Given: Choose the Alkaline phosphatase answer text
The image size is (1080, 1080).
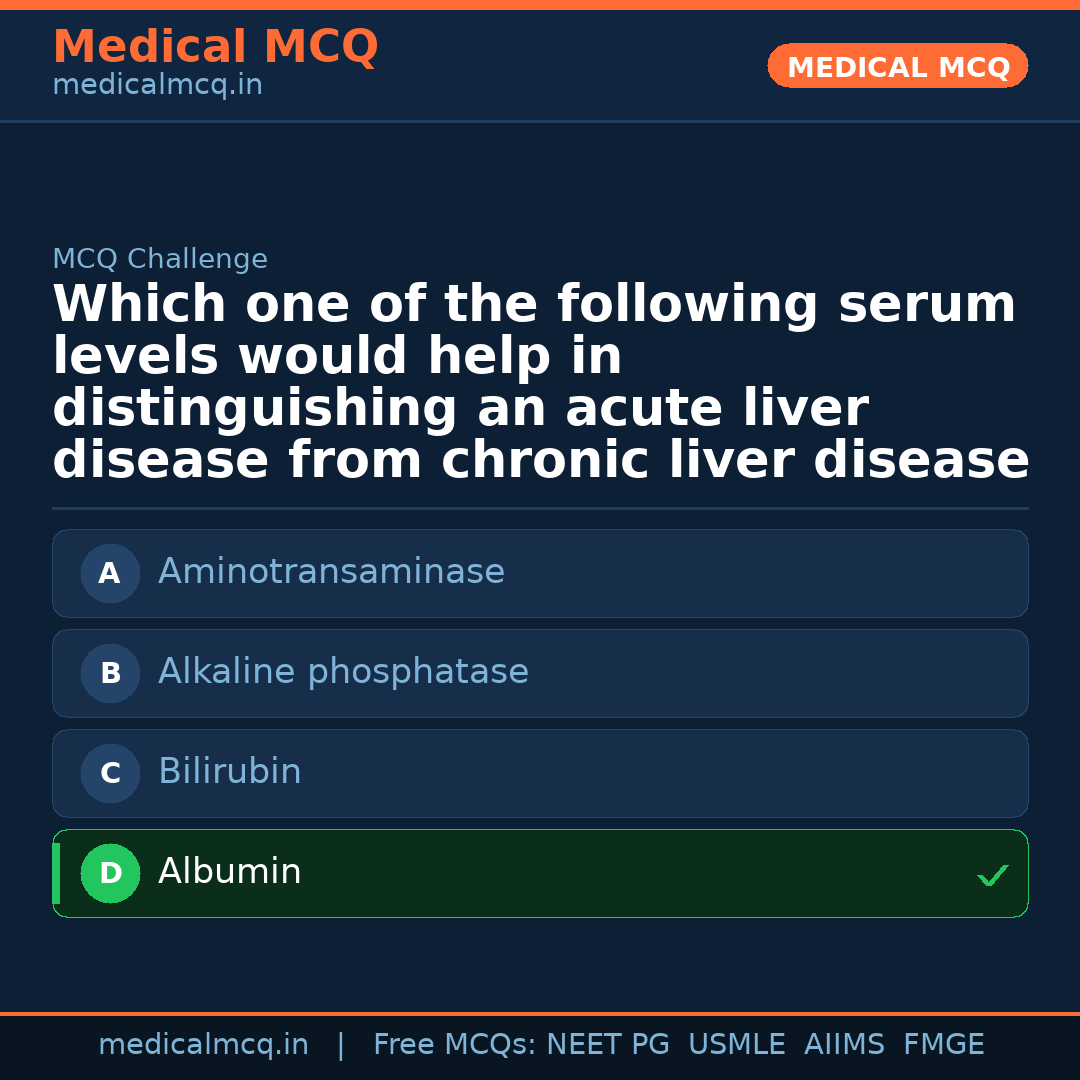Looking at the screenshot, I should (x=343, y=672).
